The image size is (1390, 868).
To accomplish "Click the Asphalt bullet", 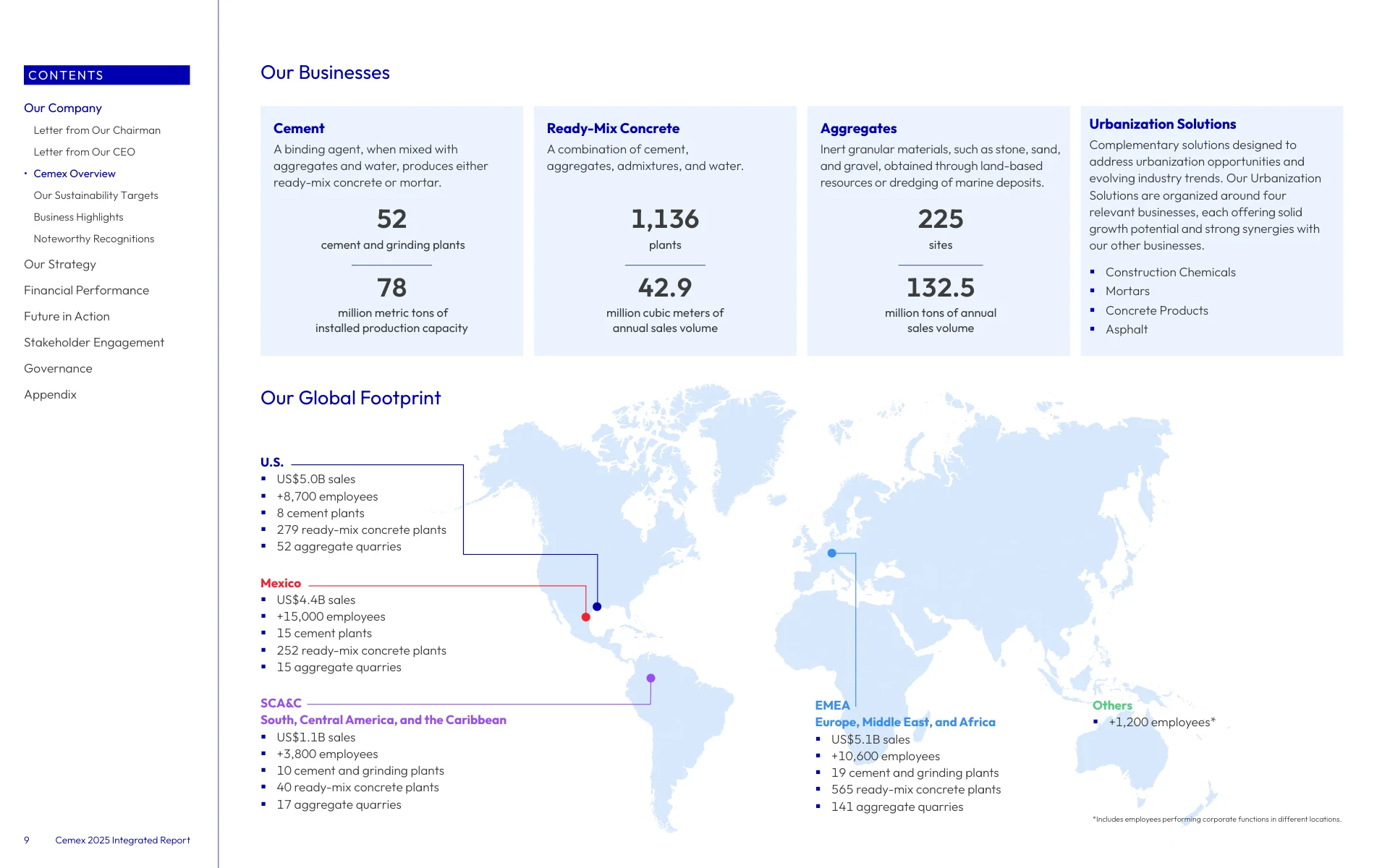I will [1126, 330].
